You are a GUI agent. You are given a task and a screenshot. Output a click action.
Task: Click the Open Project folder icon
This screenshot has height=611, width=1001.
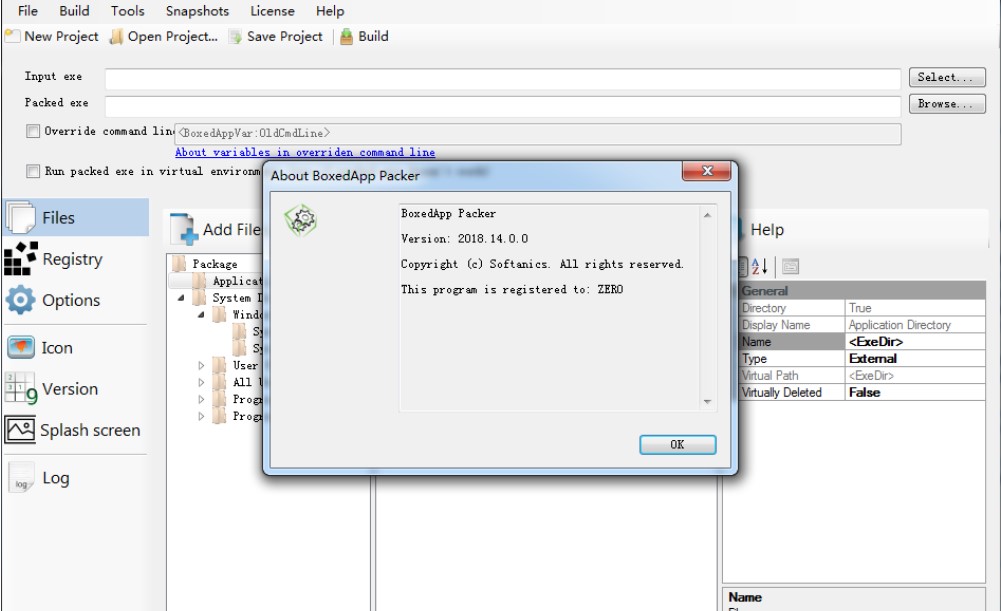pyautogui.click(x=116, y=37)
